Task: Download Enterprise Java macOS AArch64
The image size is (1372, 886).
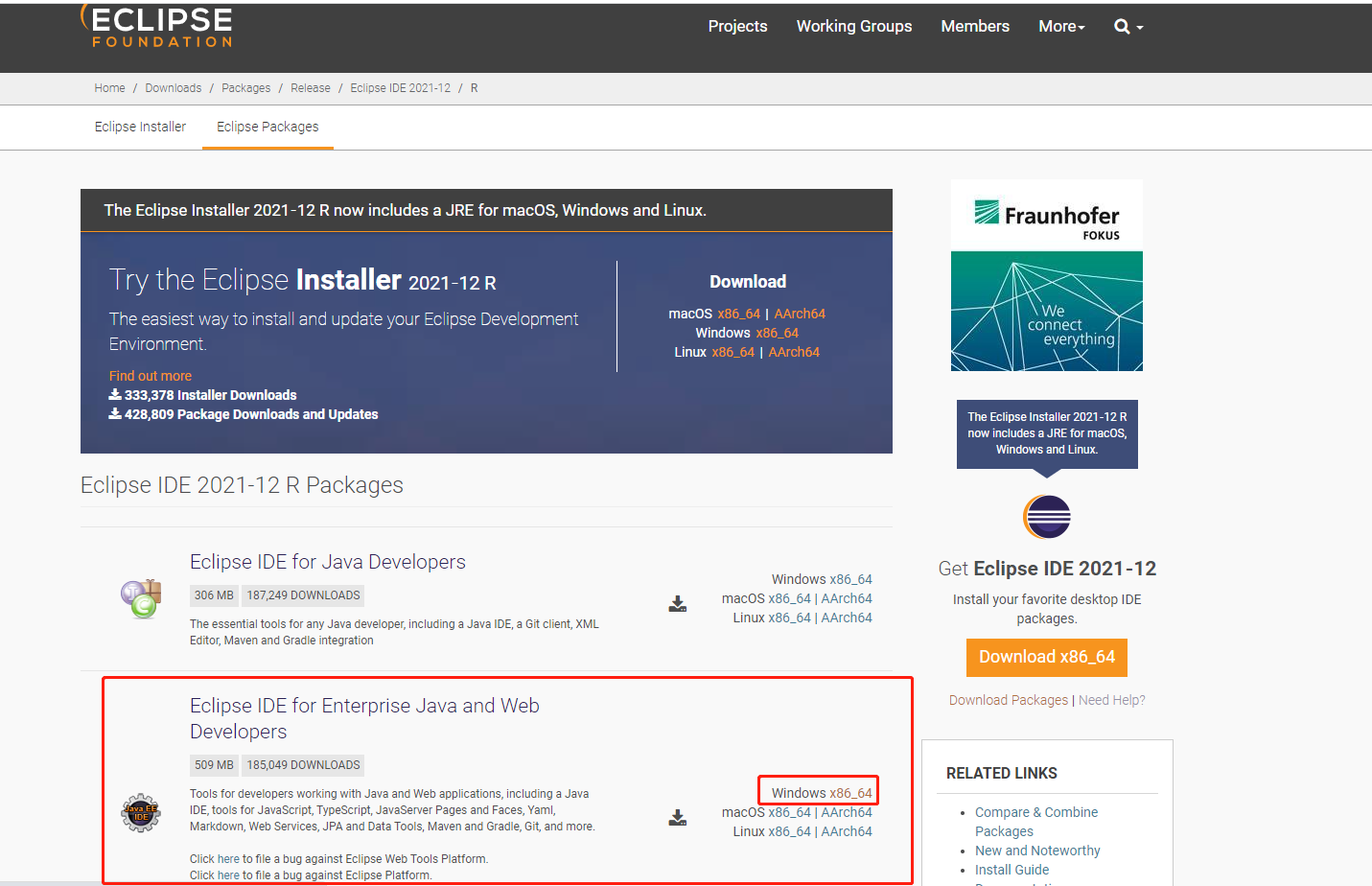Action: [x=847, y=812]
